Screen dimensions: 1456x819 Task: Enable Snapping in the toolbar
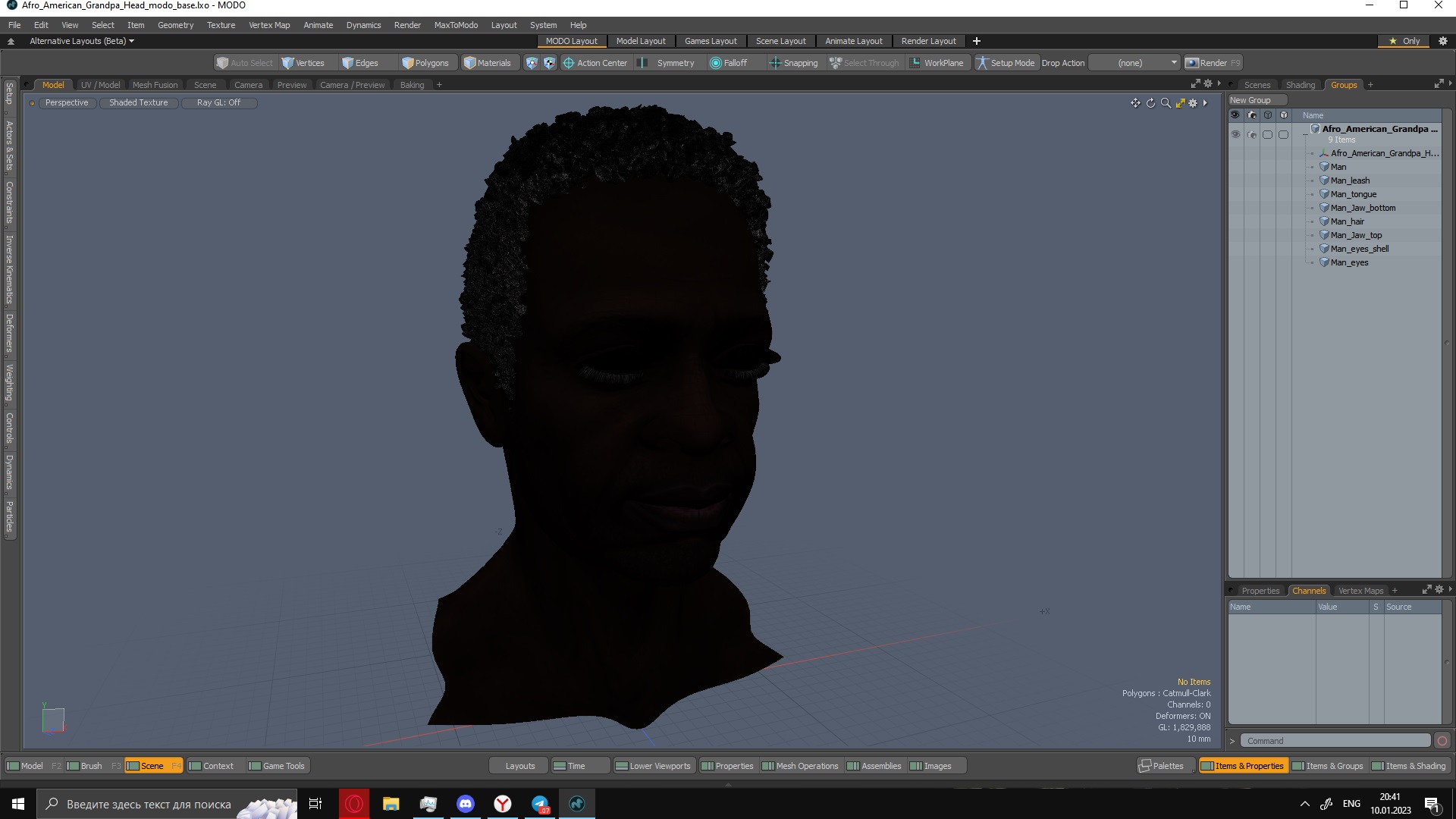pos(794,63)
